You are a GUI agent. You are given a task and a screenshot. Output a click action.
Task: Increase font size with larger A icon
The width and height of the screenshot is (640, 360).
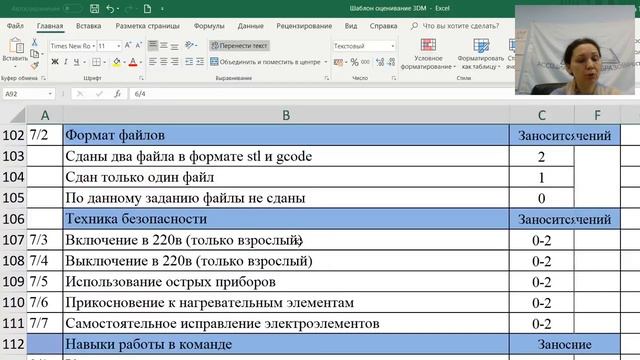[128, 45]
